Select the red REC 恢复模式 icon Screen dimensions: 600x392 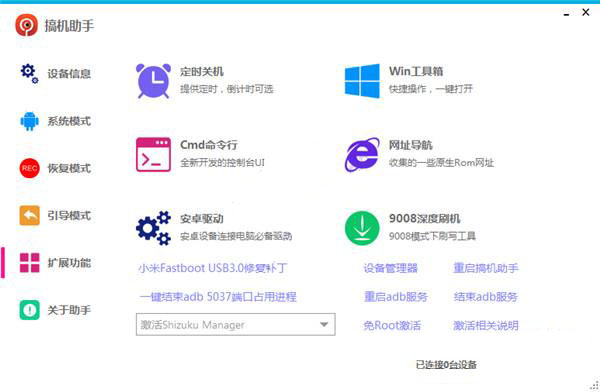(x=29, y=168)
